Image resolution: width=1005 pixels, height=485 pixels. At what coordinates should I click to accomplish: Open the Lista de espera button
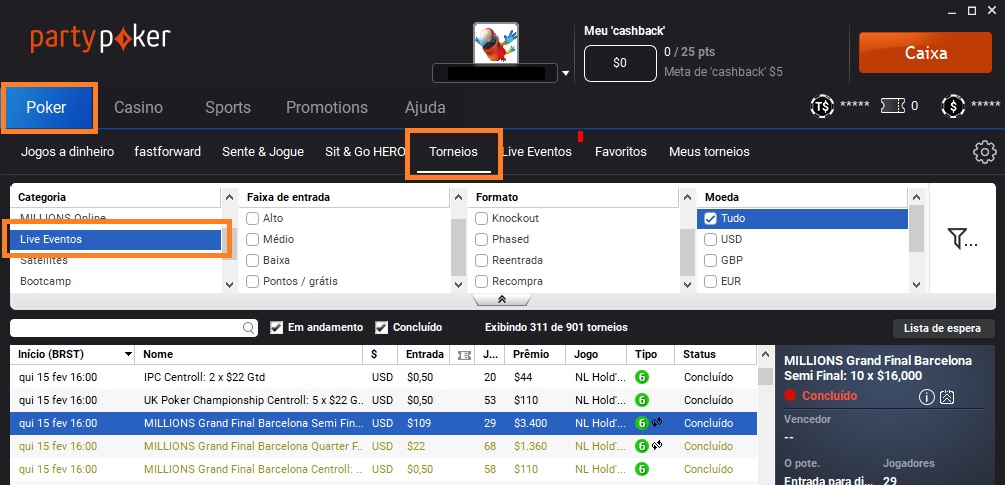point(942,328)
